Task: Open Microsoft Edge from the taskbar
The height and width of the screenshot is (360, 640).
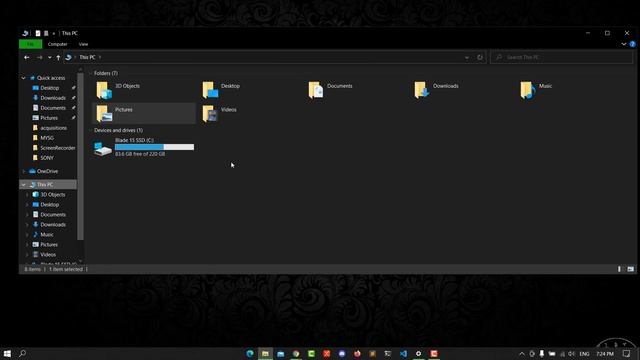Action: pyautogui.click(x=250, y=353)
